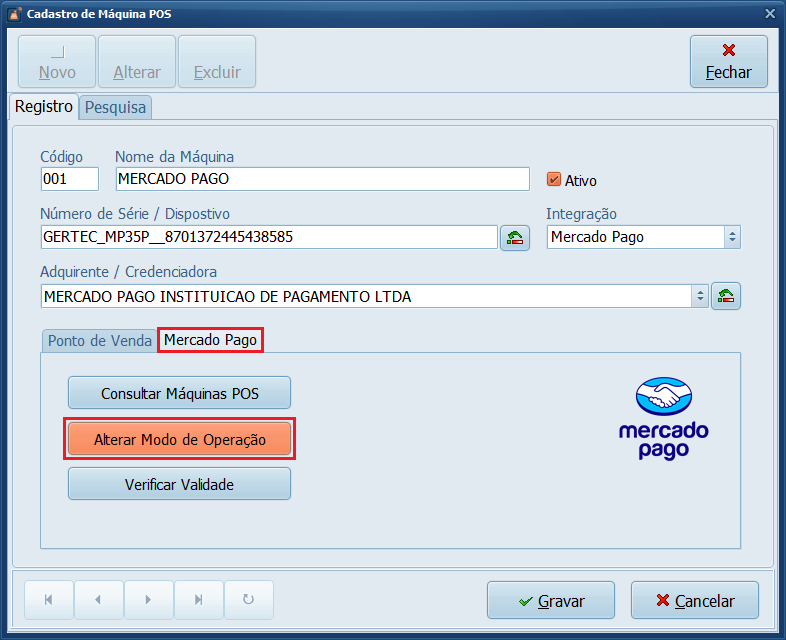786x640 pixels.
Task: Click the app icon in title bar
Action: coord(15,14)
